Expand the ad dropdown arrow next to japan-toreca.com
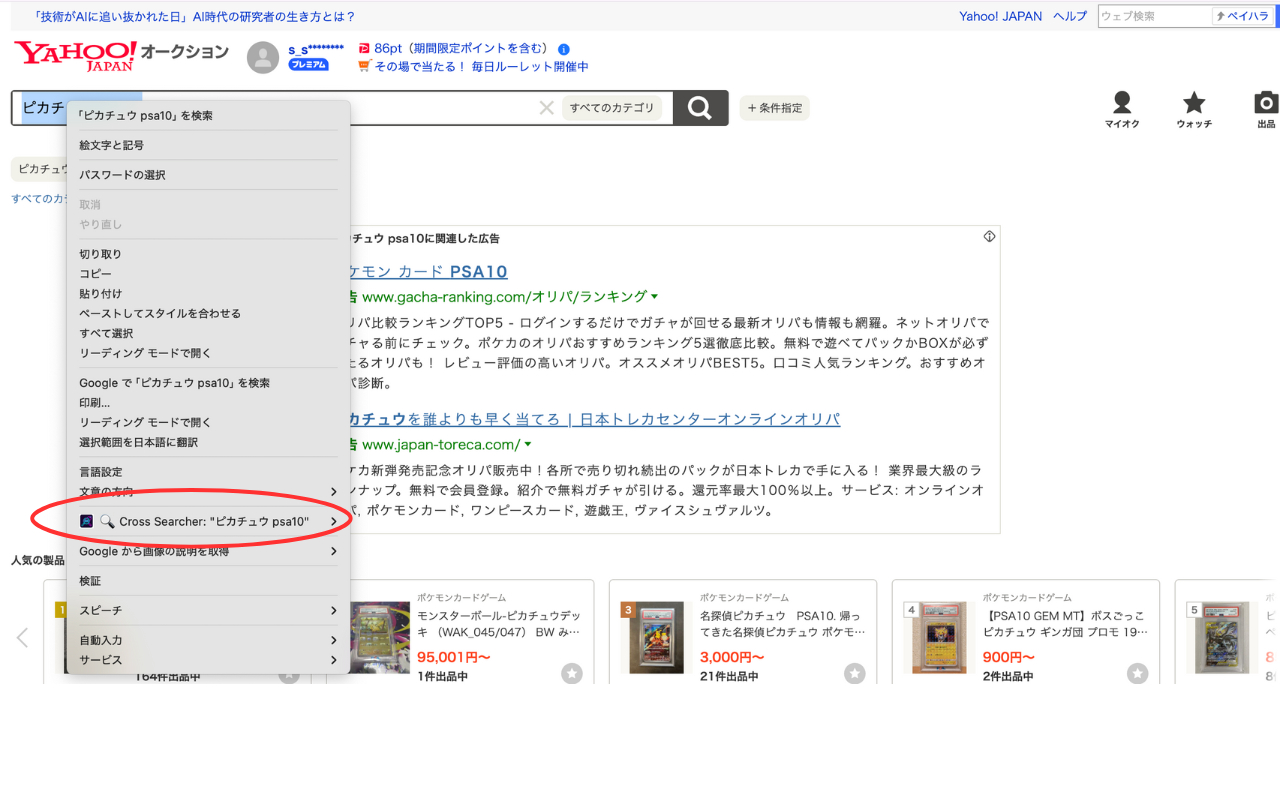The width and height of the screenshot is (1280, 800). point(528,445)
